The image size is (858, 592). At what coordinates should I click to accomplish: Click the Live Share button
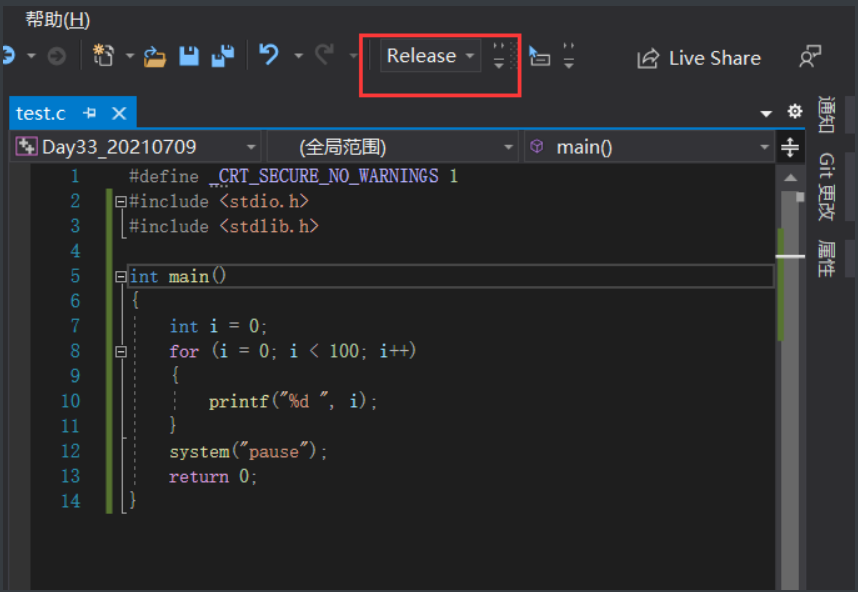(699, 58)
